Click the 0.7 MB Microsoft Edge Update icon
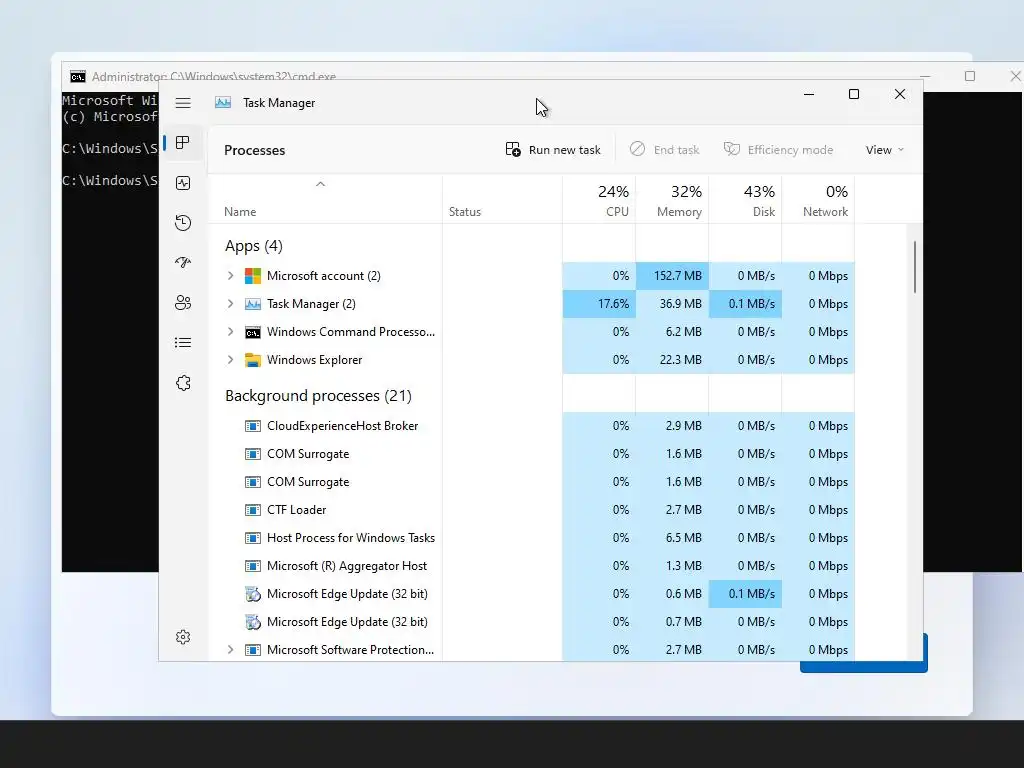This screenshot has height=768, width=1024. [x=253, y=622]
